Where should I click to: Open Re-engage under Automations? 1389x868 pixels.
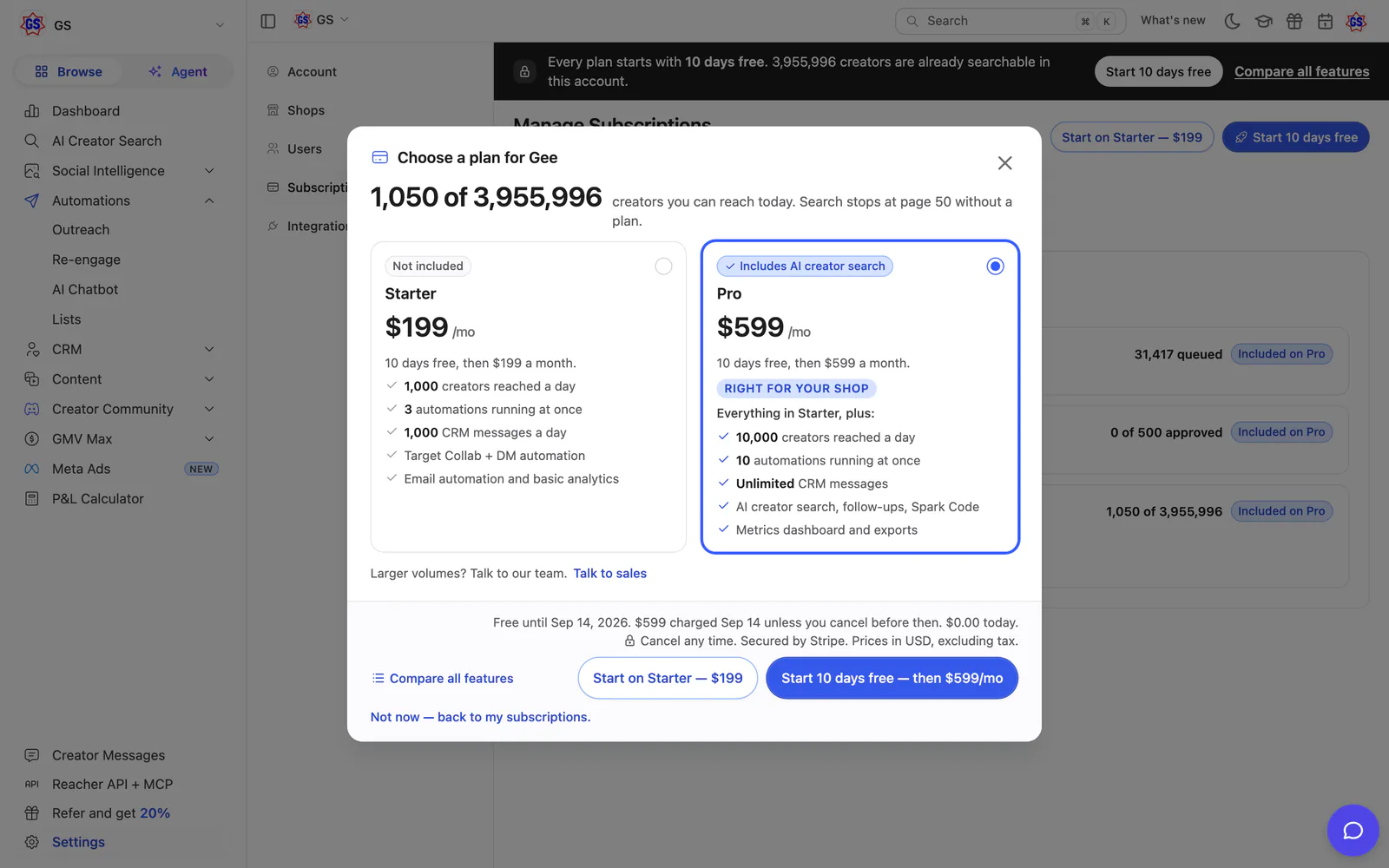[86, 260]
